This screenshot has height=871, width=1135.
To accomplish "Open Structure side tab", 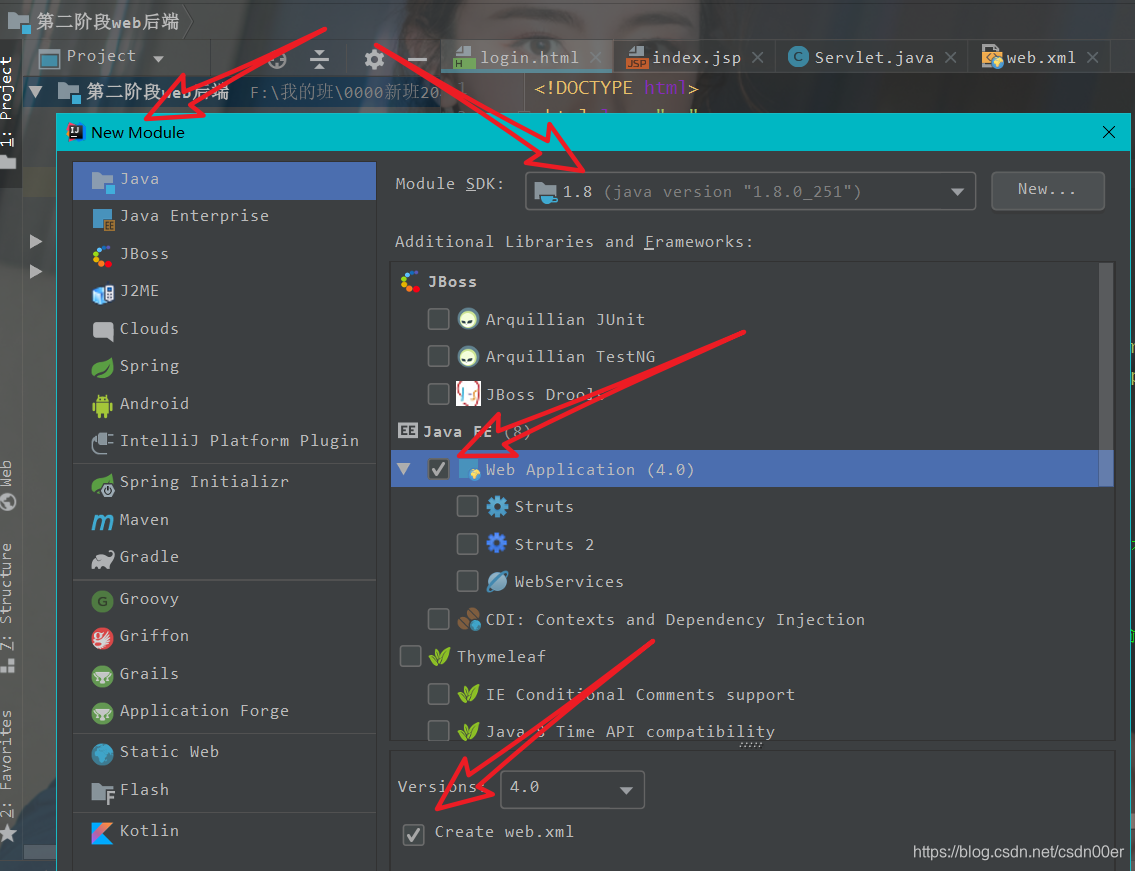I will (x=7, y=605).
